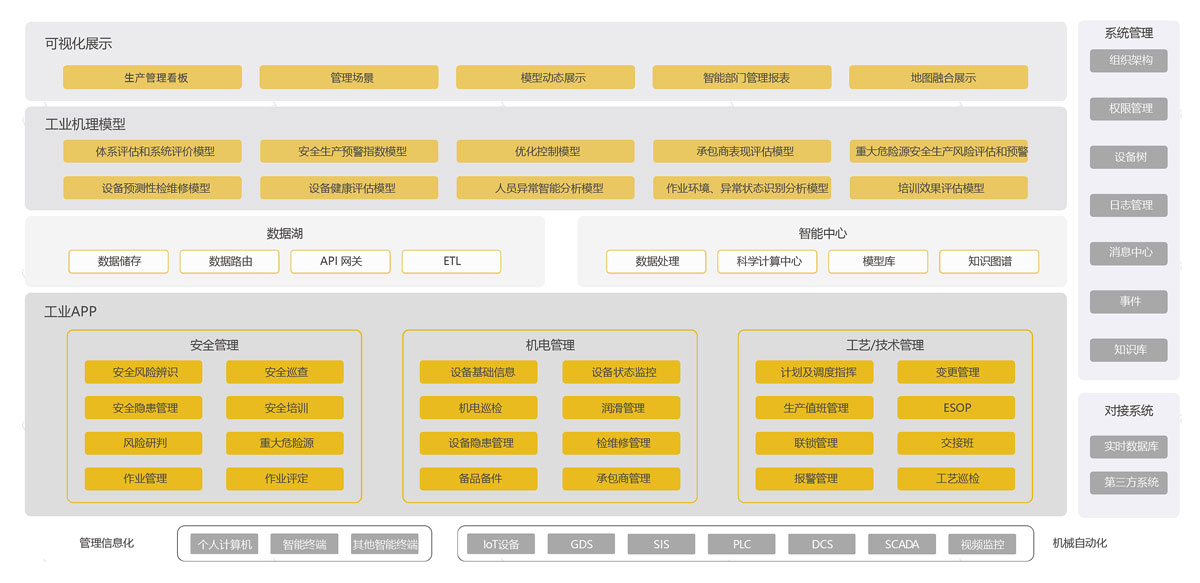The width and height of the screenshot is (1200, 583).
Task: Select 安全风险辨识 under 安全管理
Action: click(x=143, y=372)
